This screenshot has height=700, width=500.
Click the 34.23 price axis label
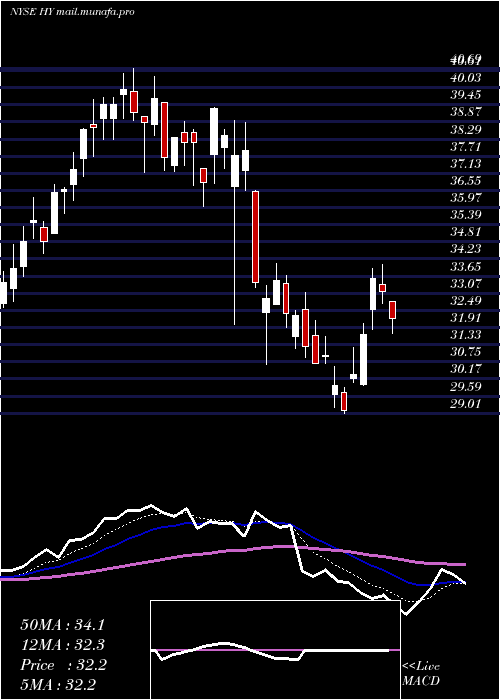(465, 250)
